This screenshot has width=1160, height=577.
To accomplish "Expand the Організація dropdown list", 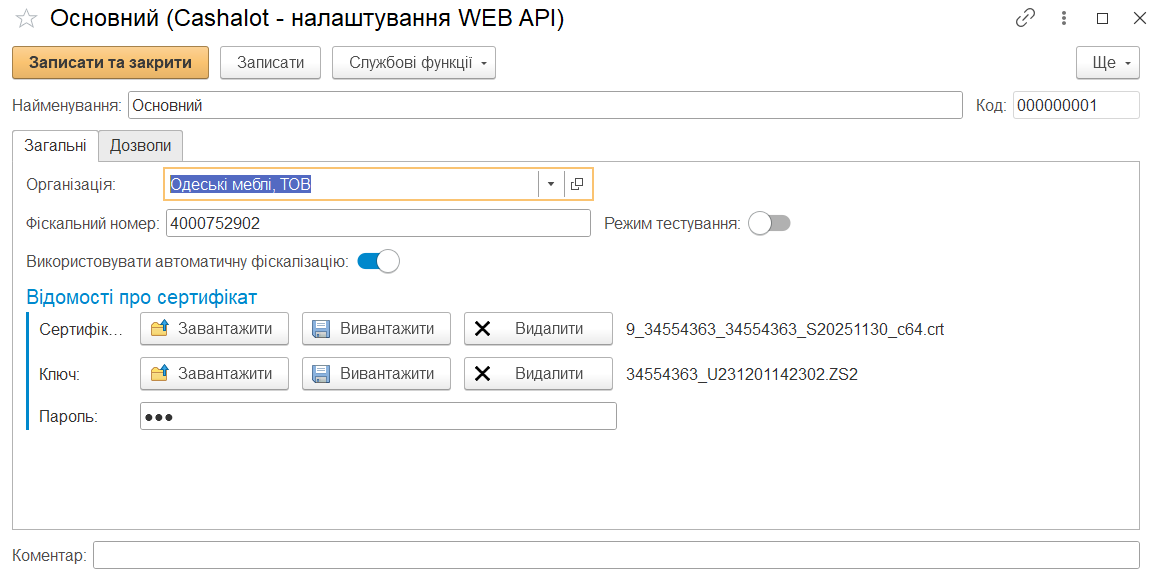I will pos(551,184).
